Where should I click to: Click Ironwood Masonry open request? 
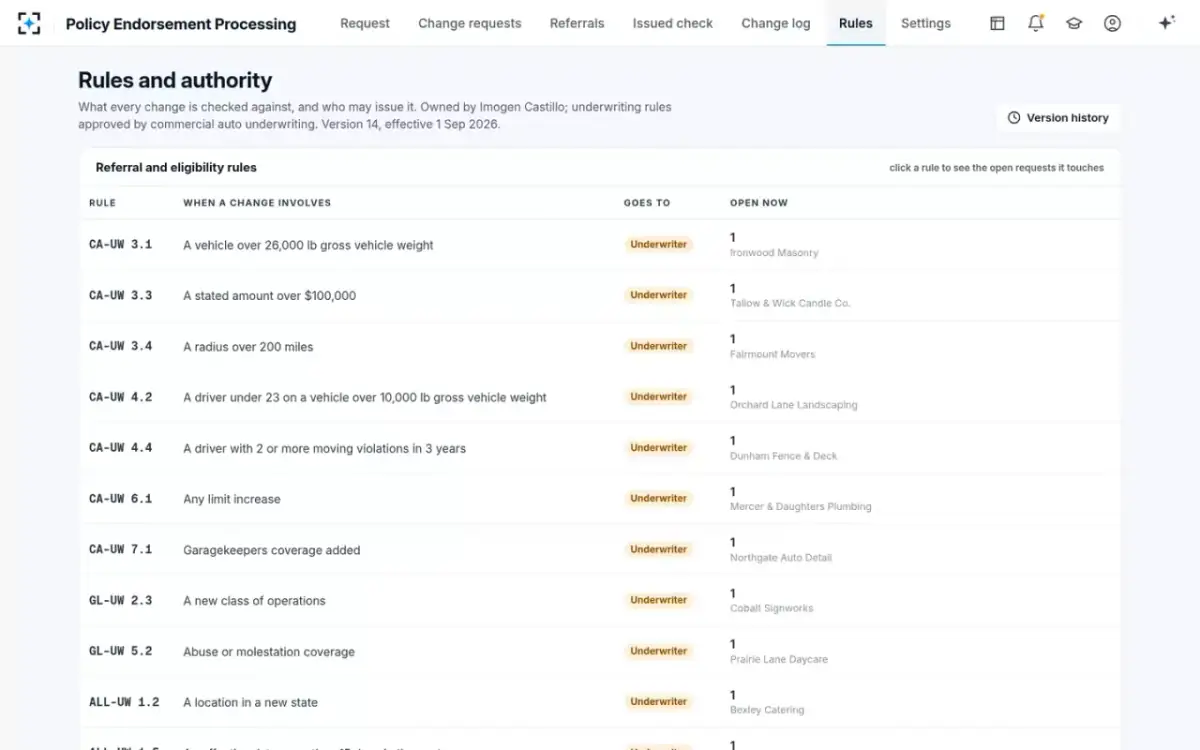pos(774,253)
